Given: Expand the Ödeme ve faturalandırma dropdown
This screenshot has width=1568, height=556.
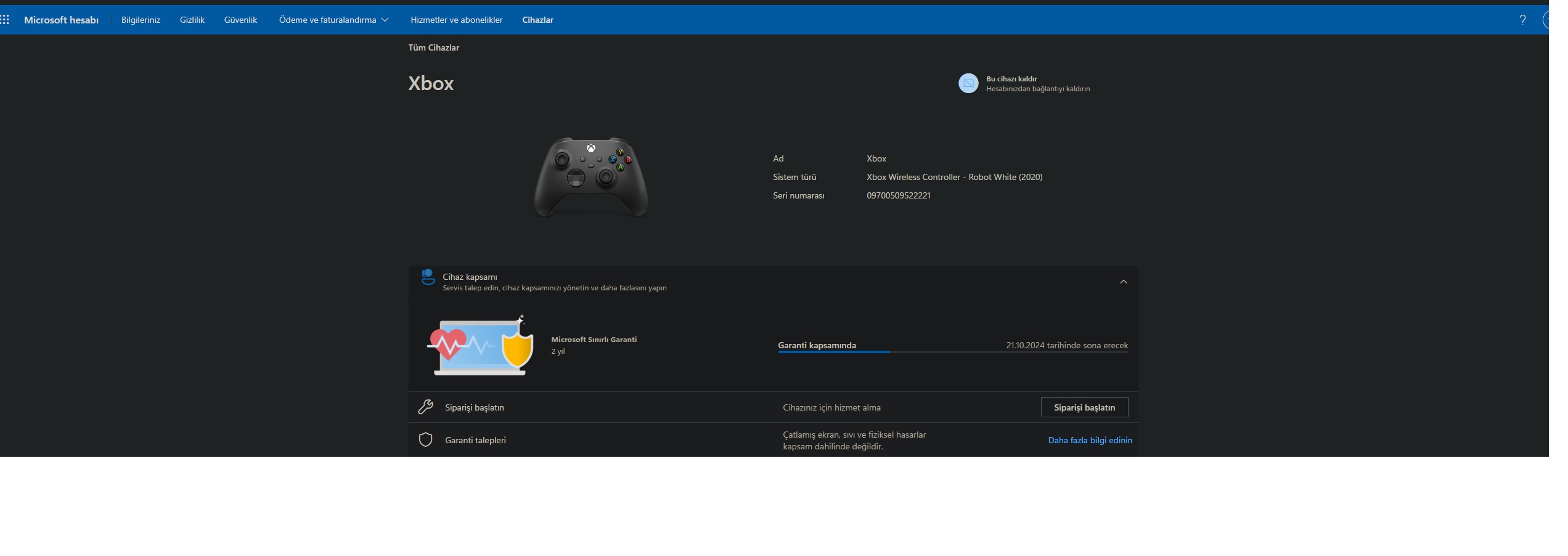Looking at the screenshot, I should coord(333,20).
